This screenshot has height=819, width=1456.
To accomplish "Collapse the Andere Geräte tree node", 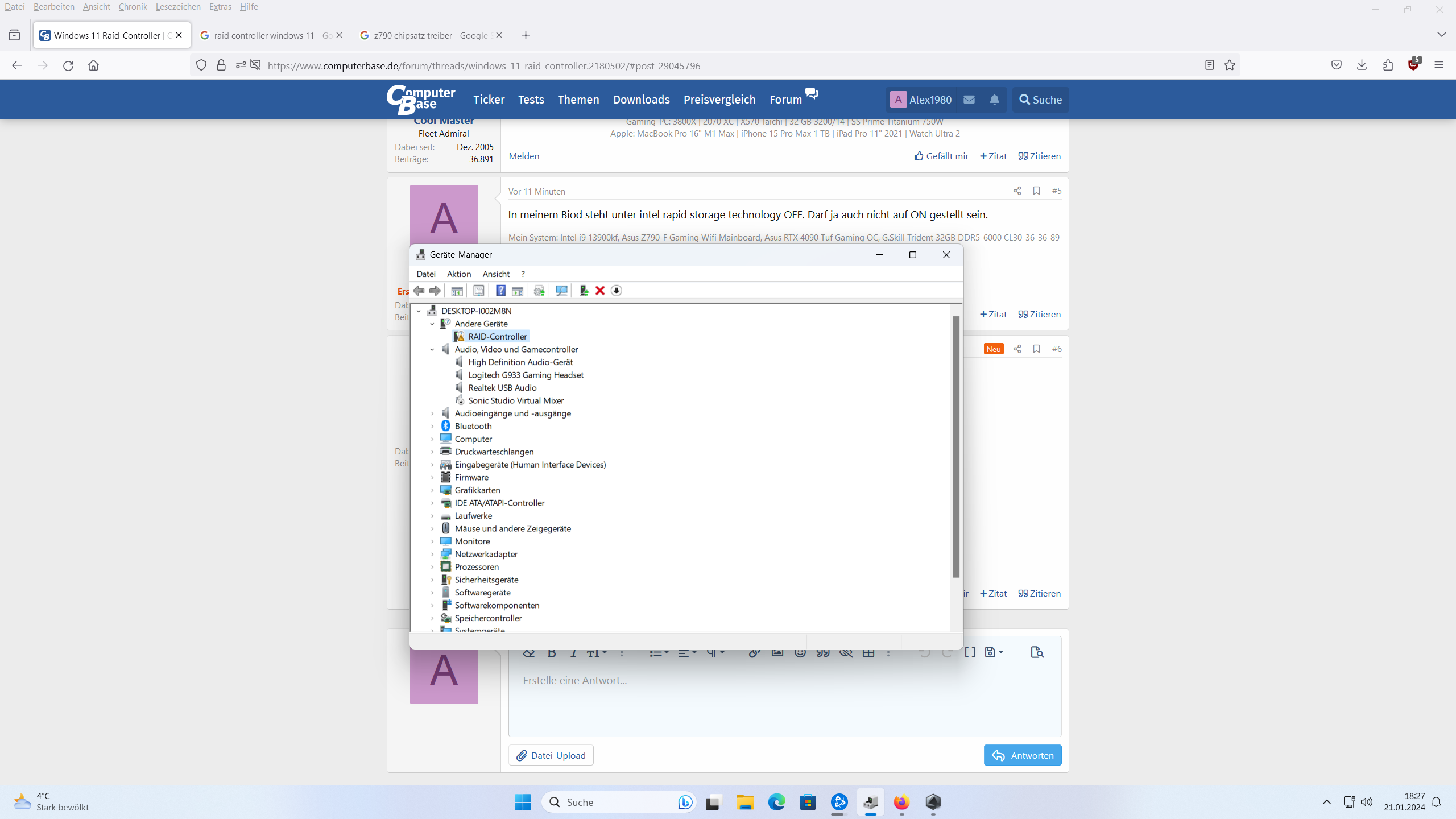I will coord(432,324).
